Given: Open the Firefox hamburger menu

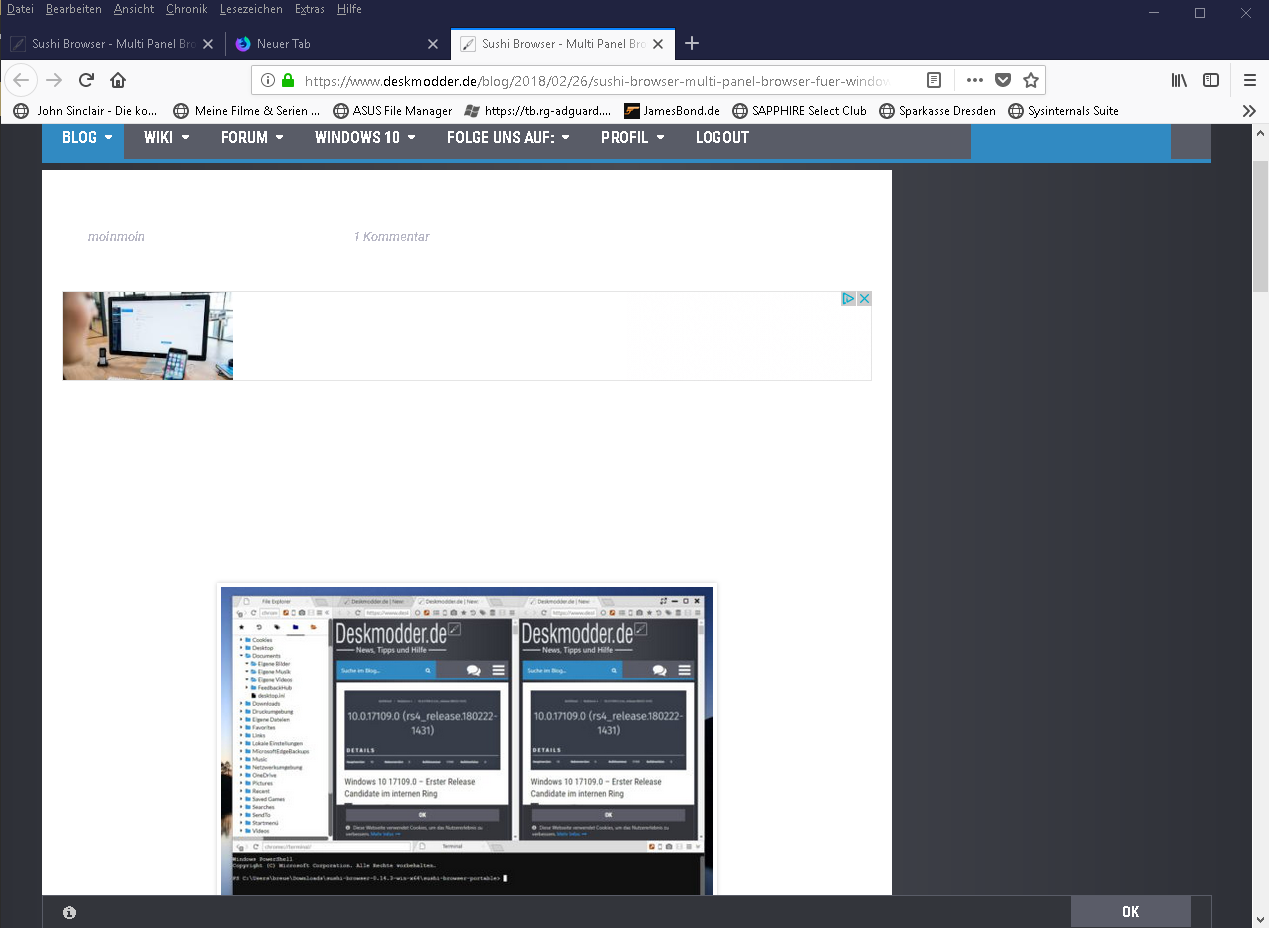Looking at the screenshot, I should tap(1250, 80).
